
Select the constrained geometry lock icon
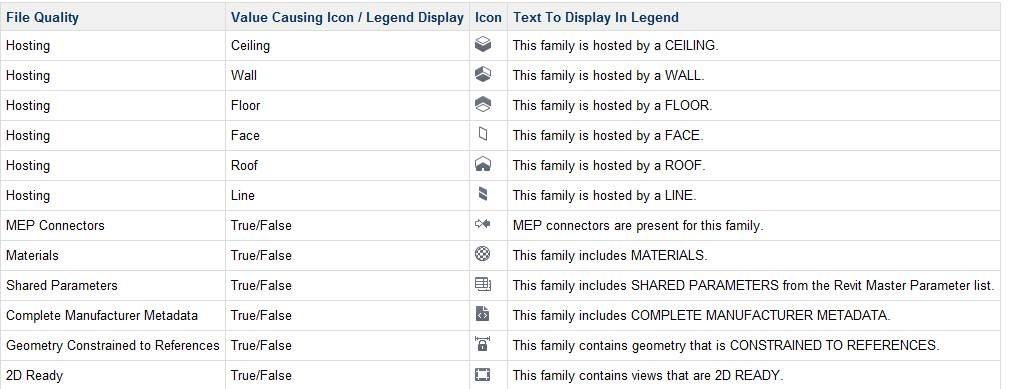(x=482, y=344)
